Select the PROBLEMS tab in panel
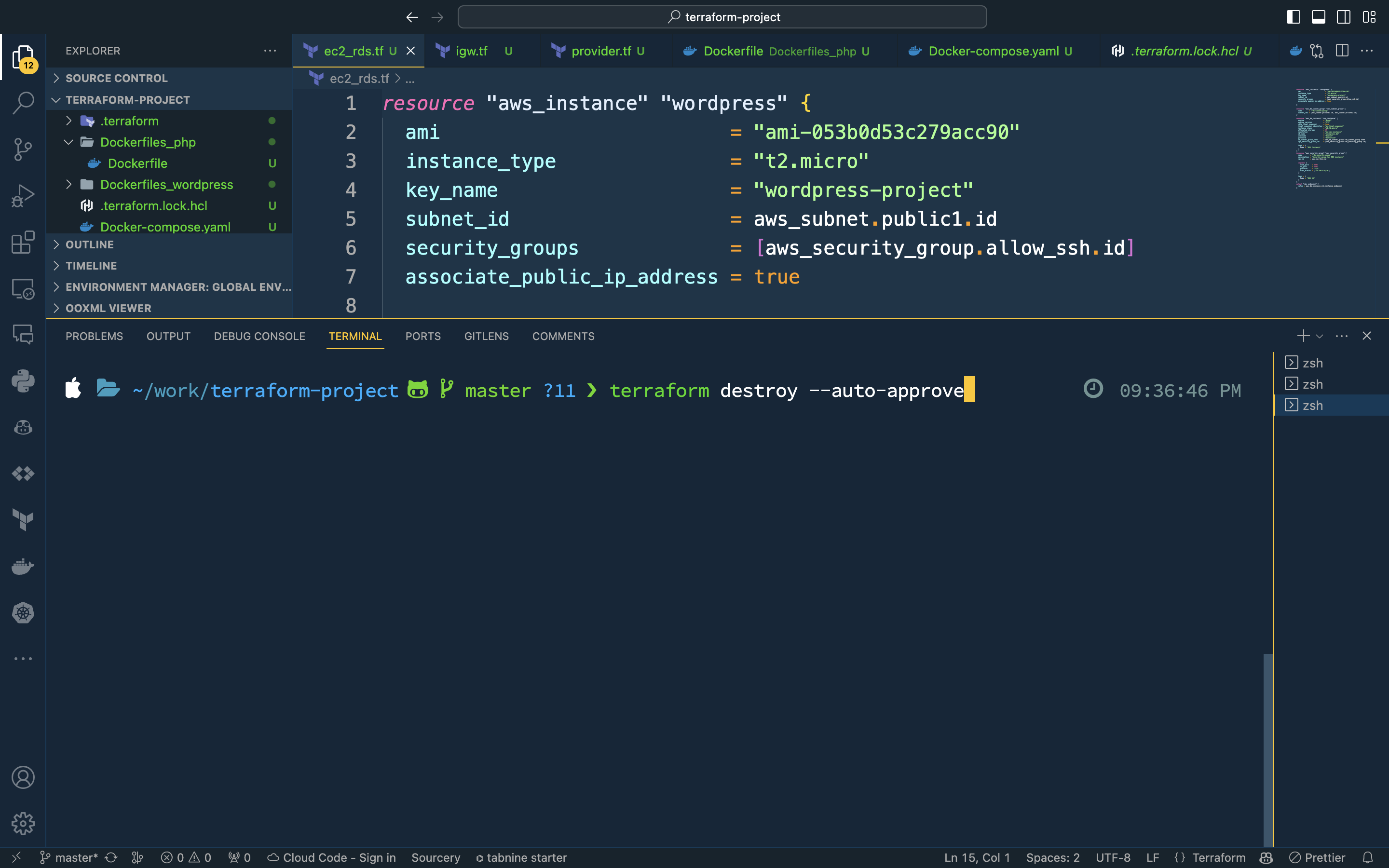 94,336
